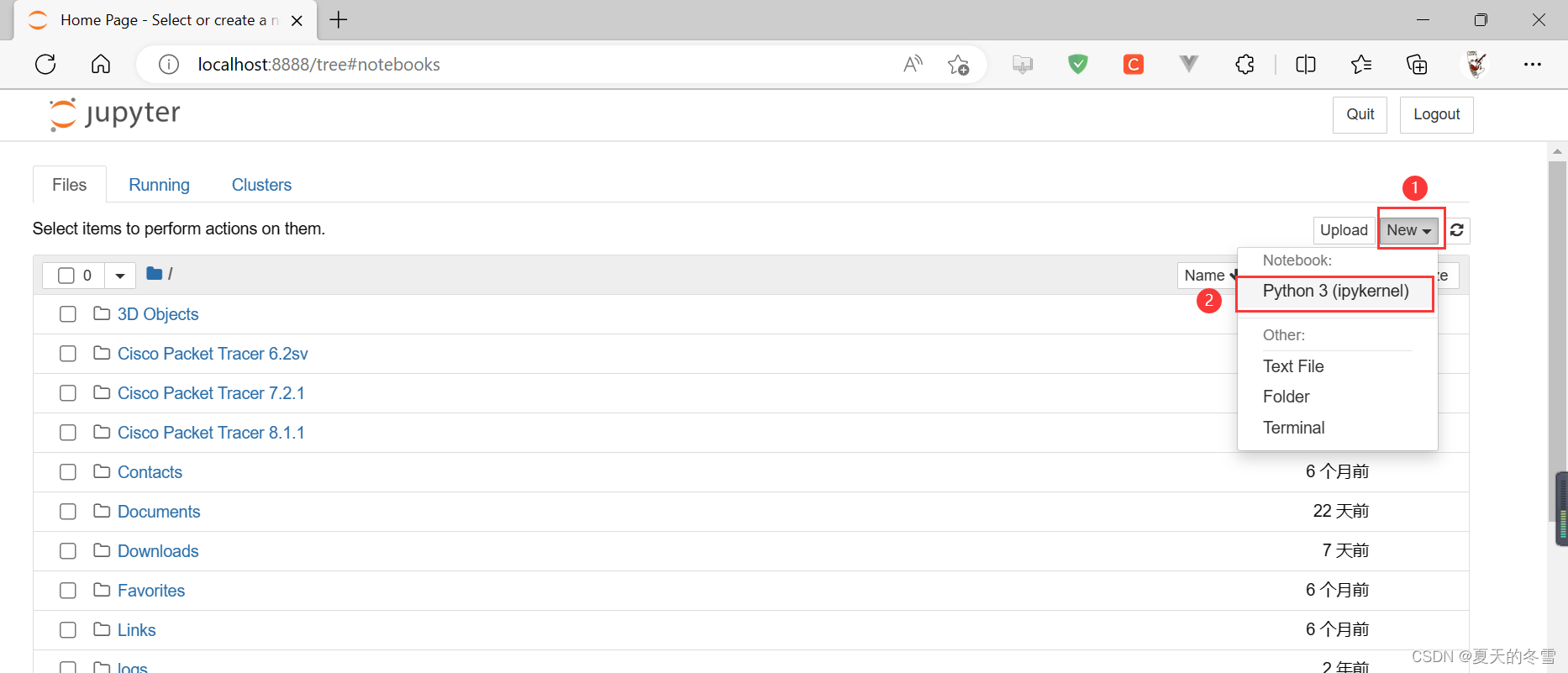Sort files by Name
Image resolution: width=1568 pixels, height=673 pixels.
[x=1208, y=276]
